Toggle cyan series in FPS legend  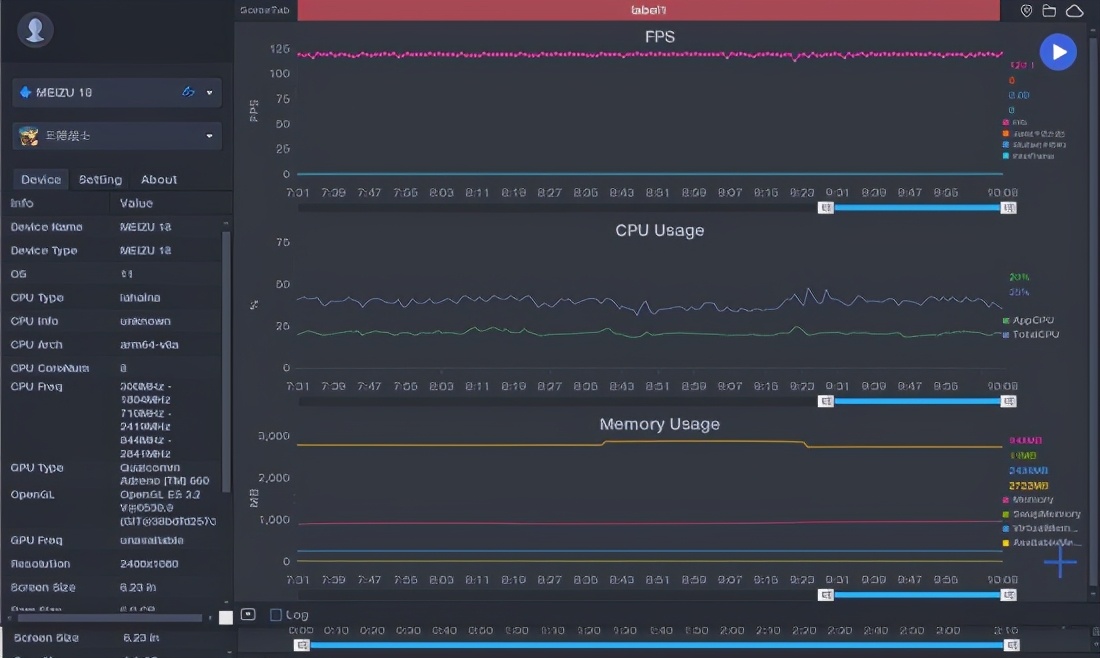(1028, 156)
